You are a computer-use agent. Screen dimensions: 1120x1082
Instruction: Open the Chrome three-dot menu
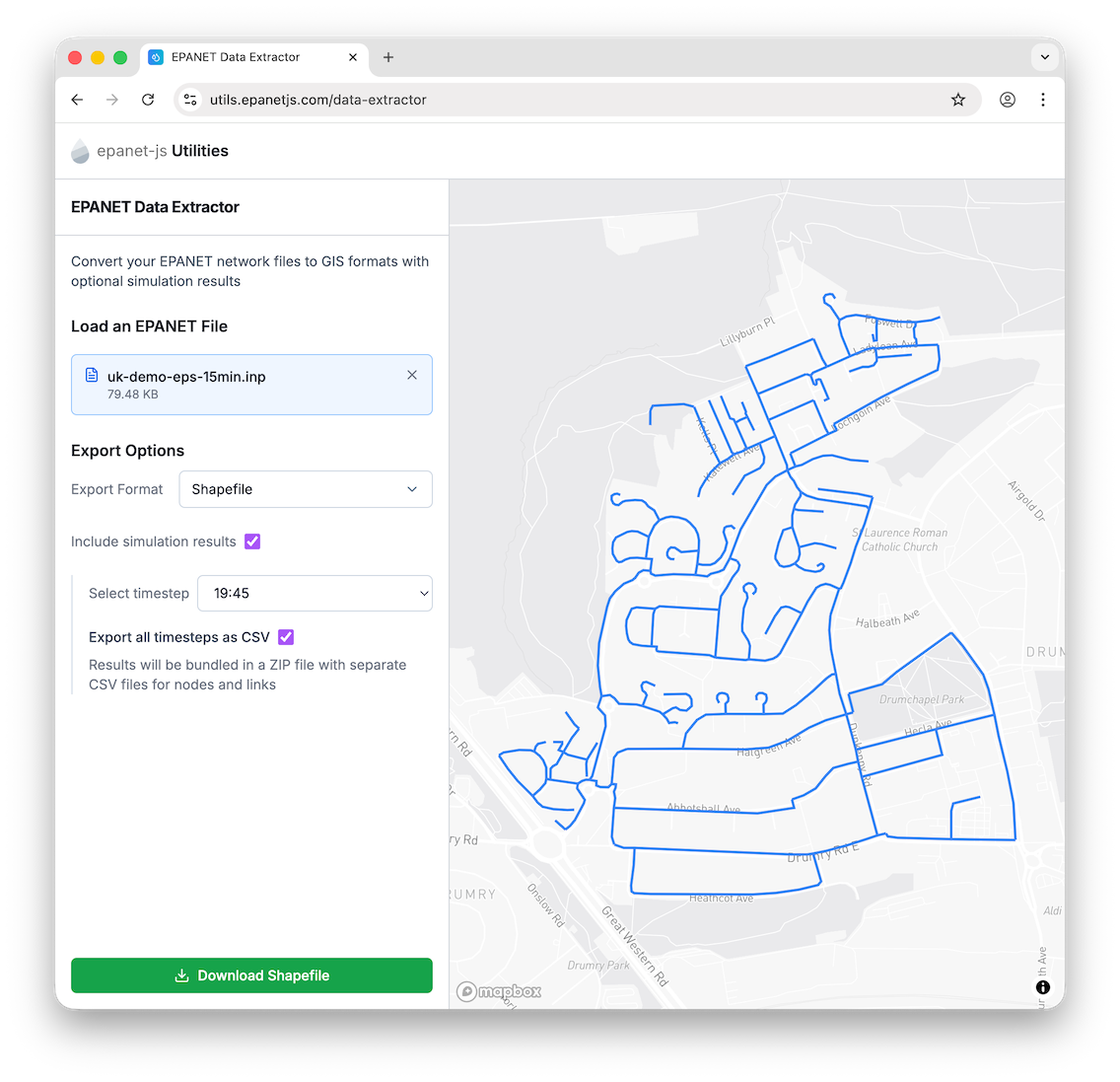pos(1042,100)
